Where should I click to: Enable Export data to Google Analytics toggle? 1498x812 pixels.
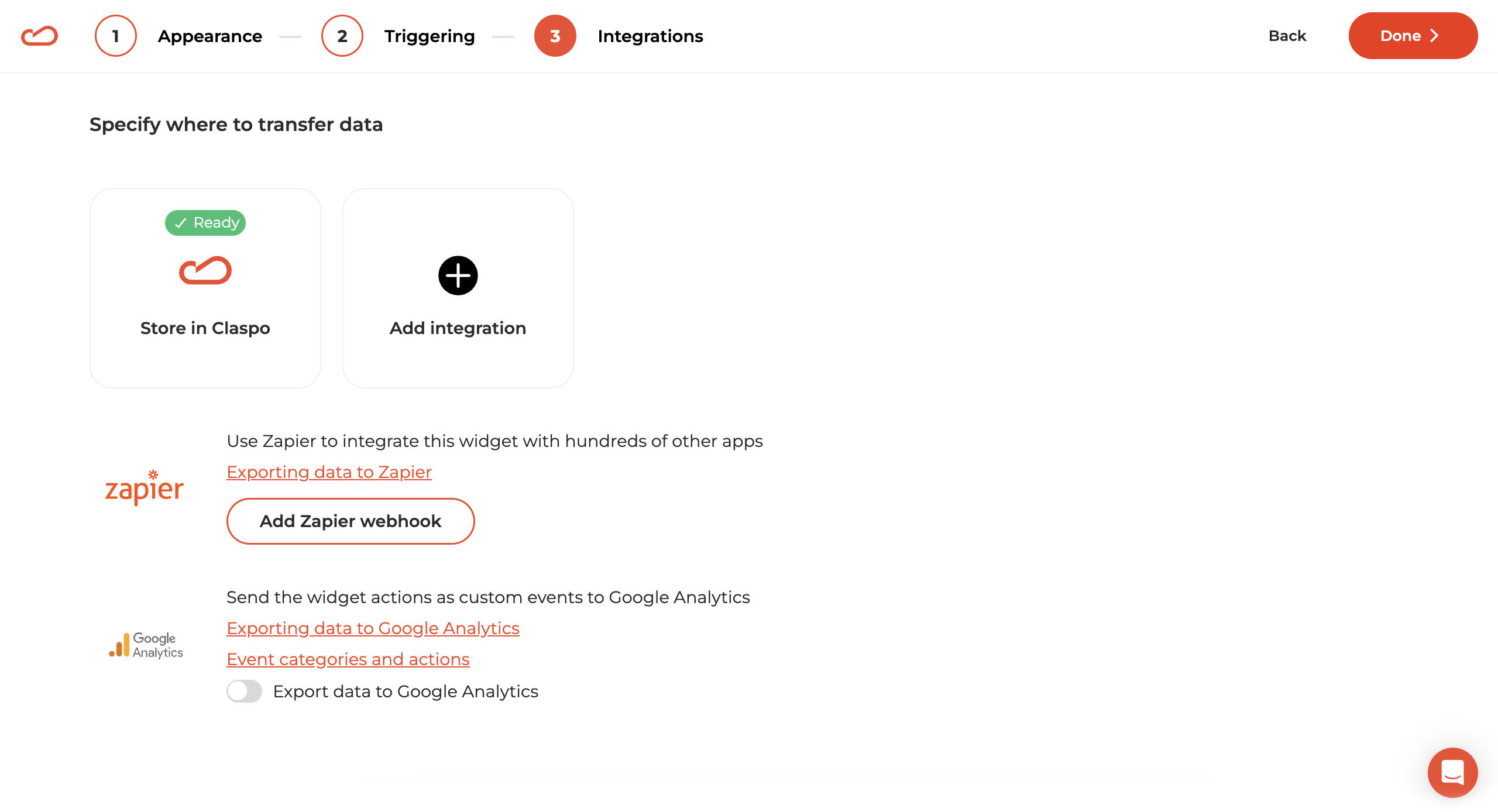(x=244, y=691)
